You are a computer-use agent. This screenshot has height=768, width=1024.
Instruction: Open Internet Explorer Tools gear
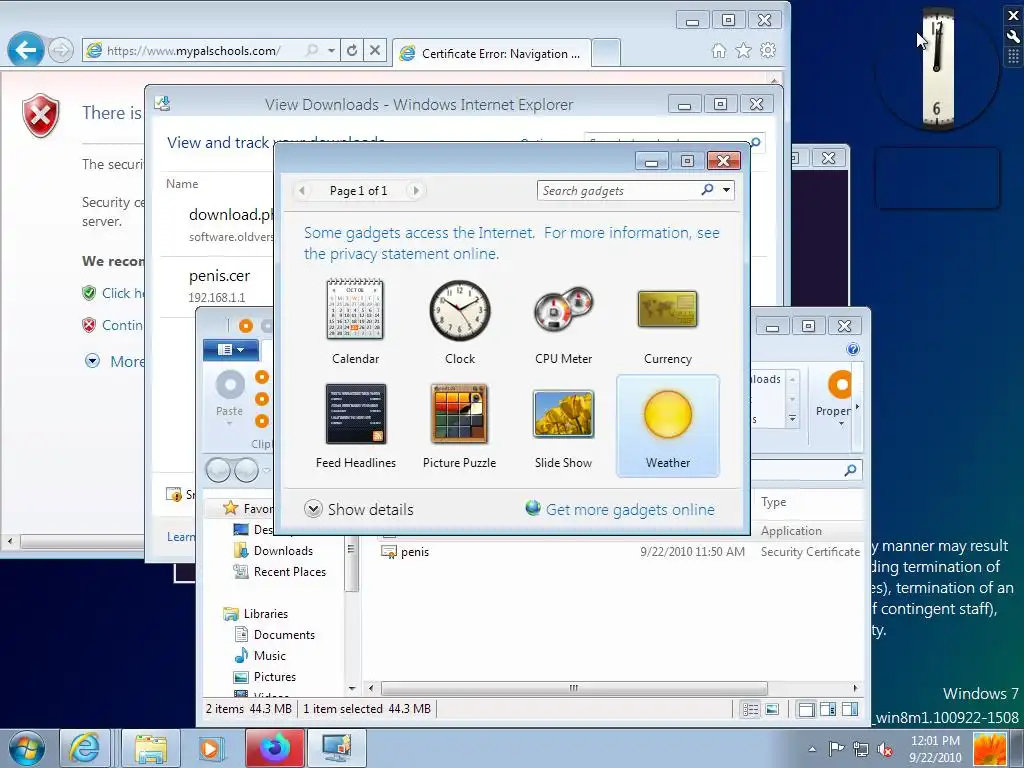click(x=768, y=50)
